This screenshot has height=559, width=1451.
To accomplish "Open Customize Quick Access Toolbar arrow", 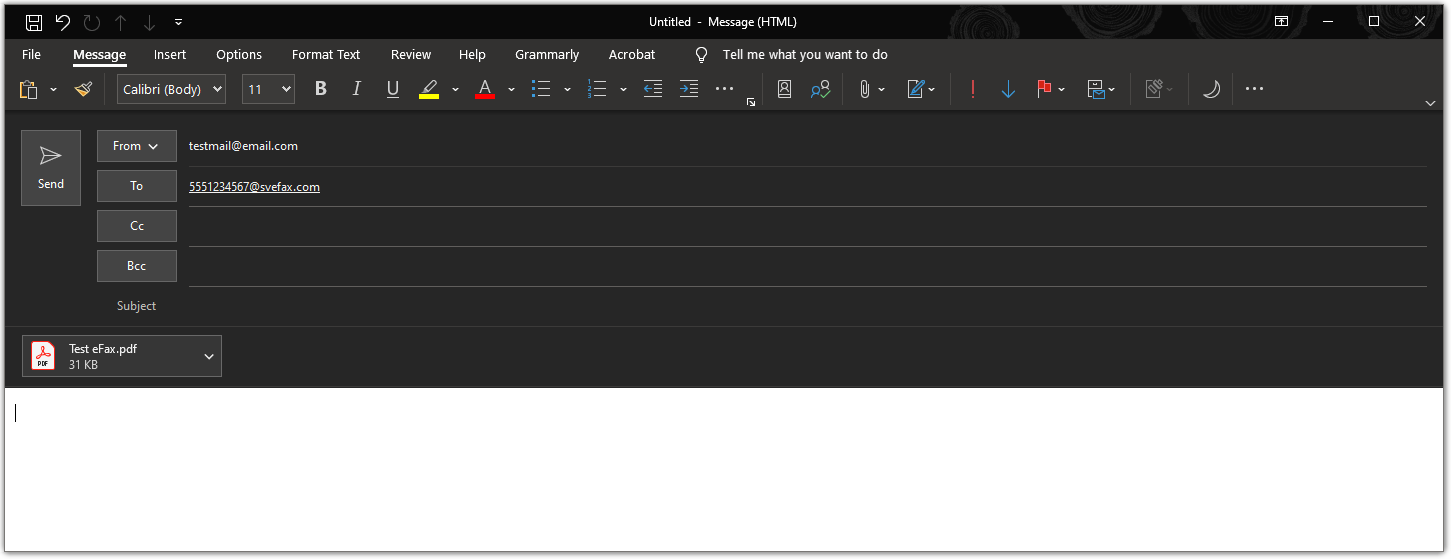I will pos(178,22).
